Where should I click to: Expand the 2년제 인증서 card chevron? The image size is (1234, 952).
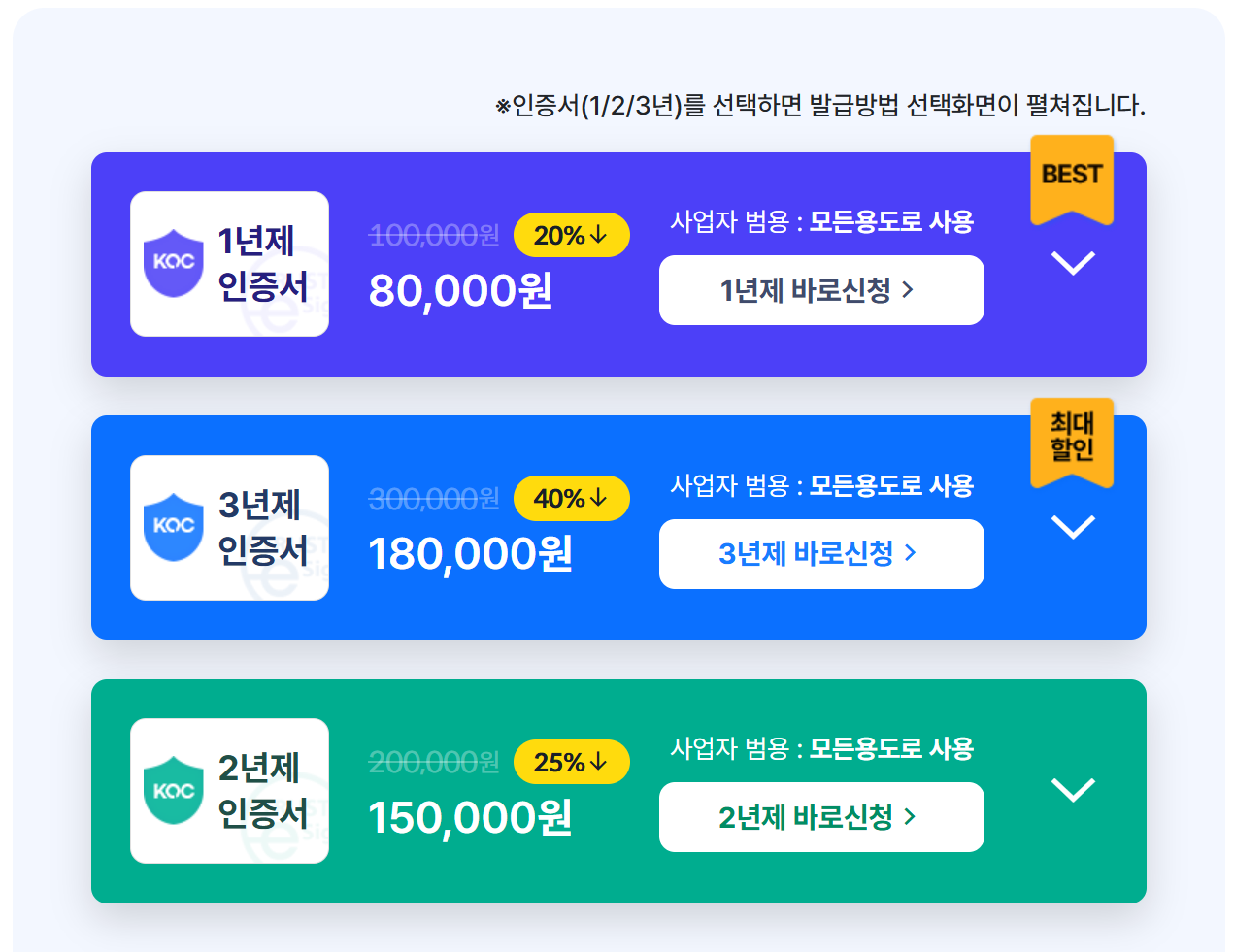tap(1073, 790)
